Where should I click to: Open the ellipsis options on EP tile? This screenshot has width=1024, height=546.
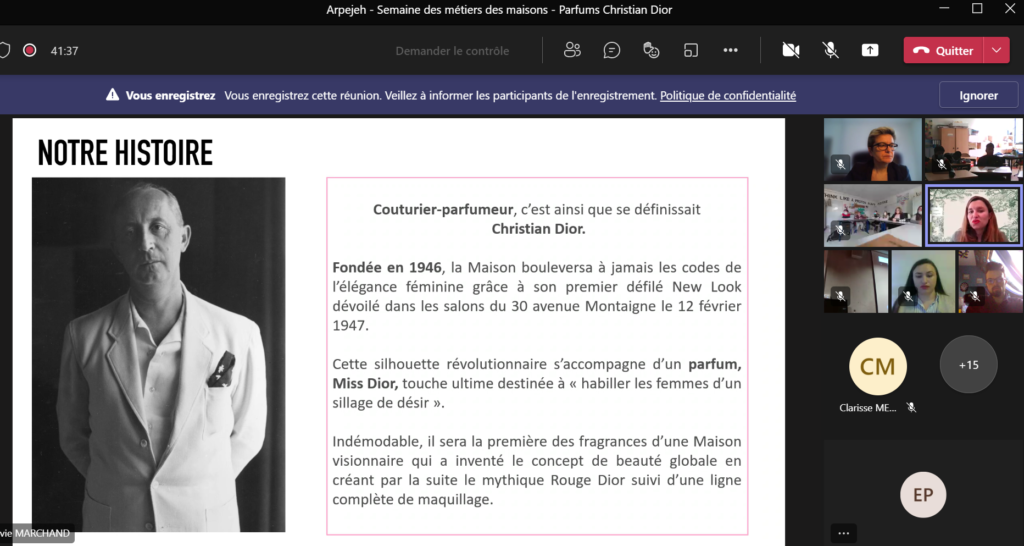click(843, 533)
